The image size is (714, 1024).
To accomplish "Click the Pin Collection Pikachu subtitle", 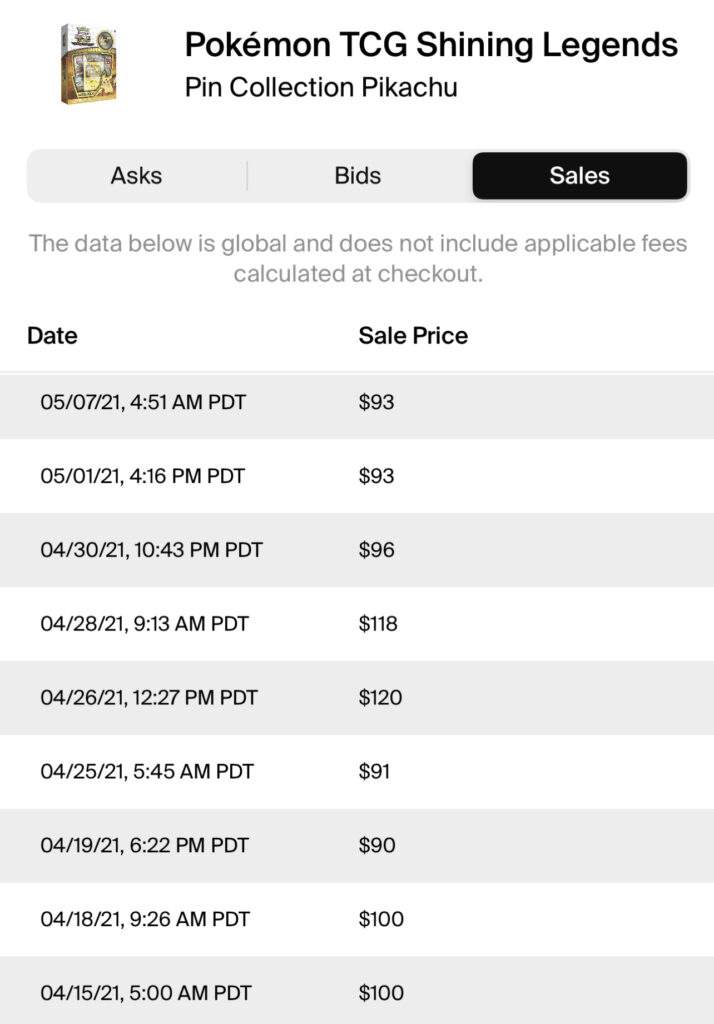I will point(321,87).
